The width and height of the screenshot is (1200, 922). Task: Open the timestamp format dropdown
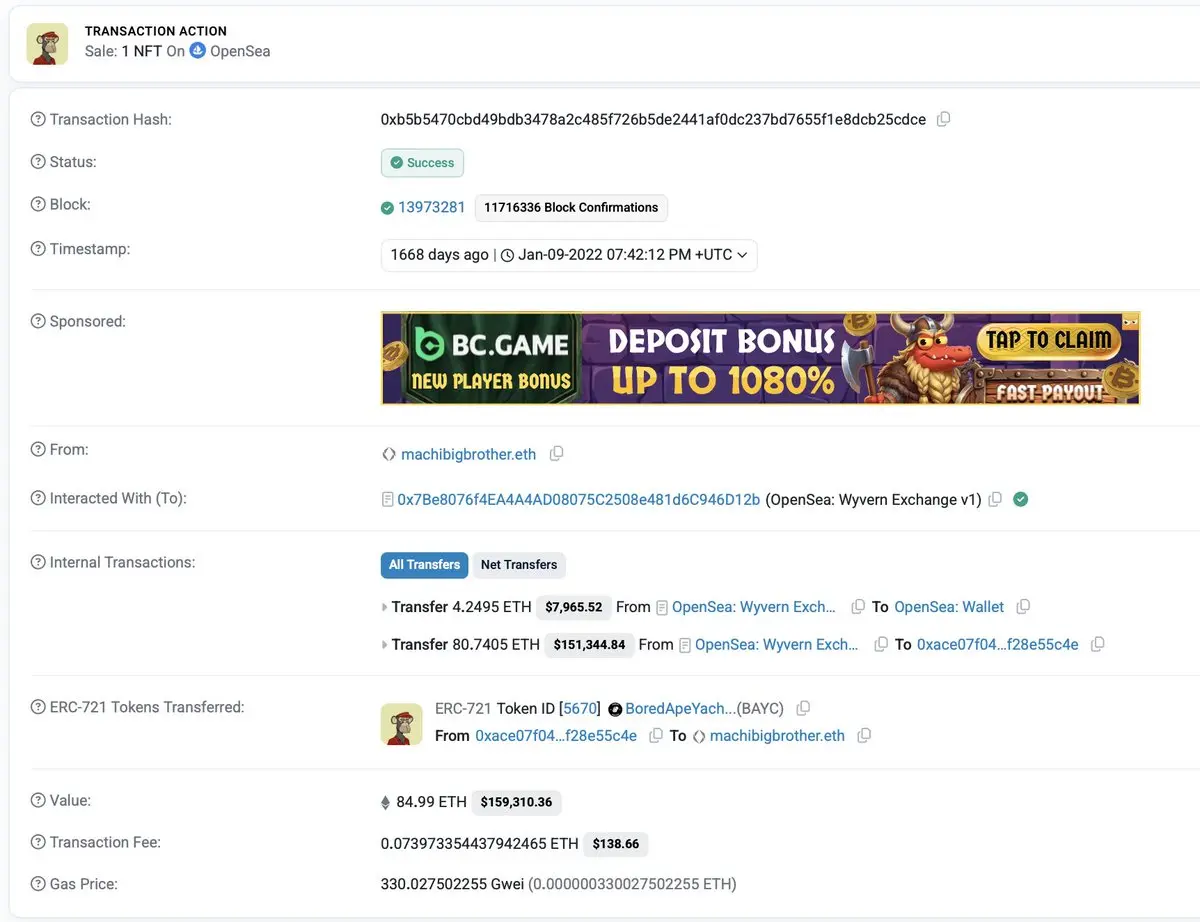tap(569, 255)
